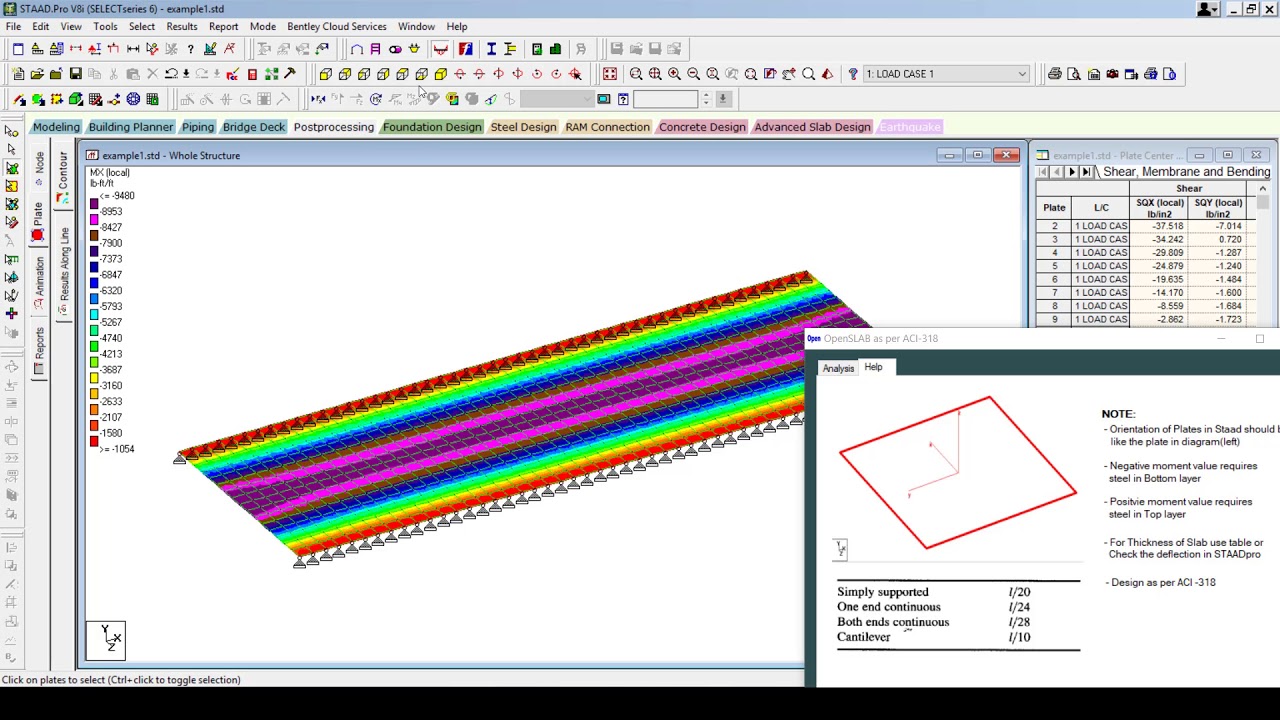Switch to the Foundation Design tab
Image resolution: width=1280 pixels, height=720 pixels.
432,127
